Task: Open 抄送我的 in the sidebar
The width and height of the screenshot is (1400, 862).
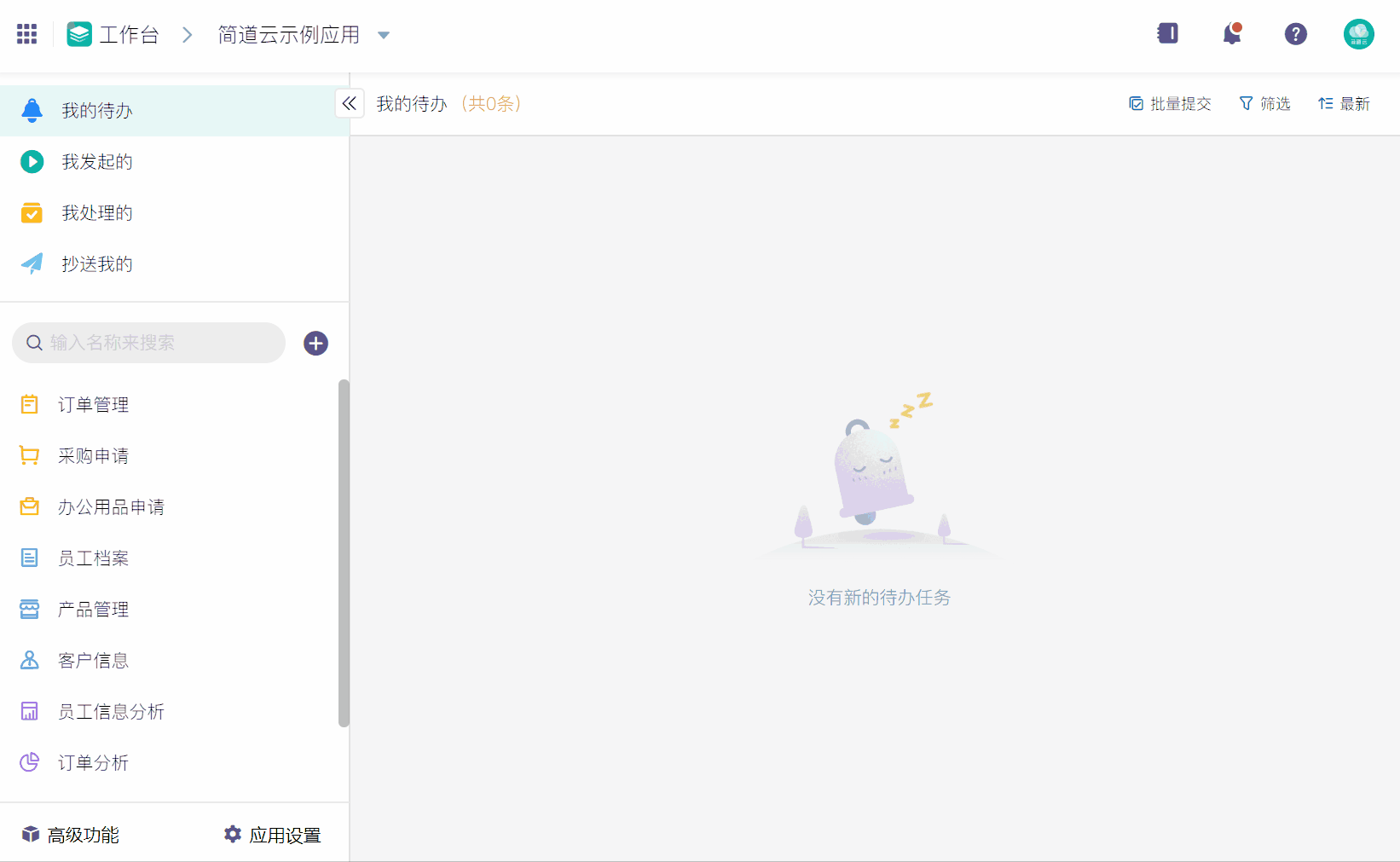Action: [x=96, y=264]
